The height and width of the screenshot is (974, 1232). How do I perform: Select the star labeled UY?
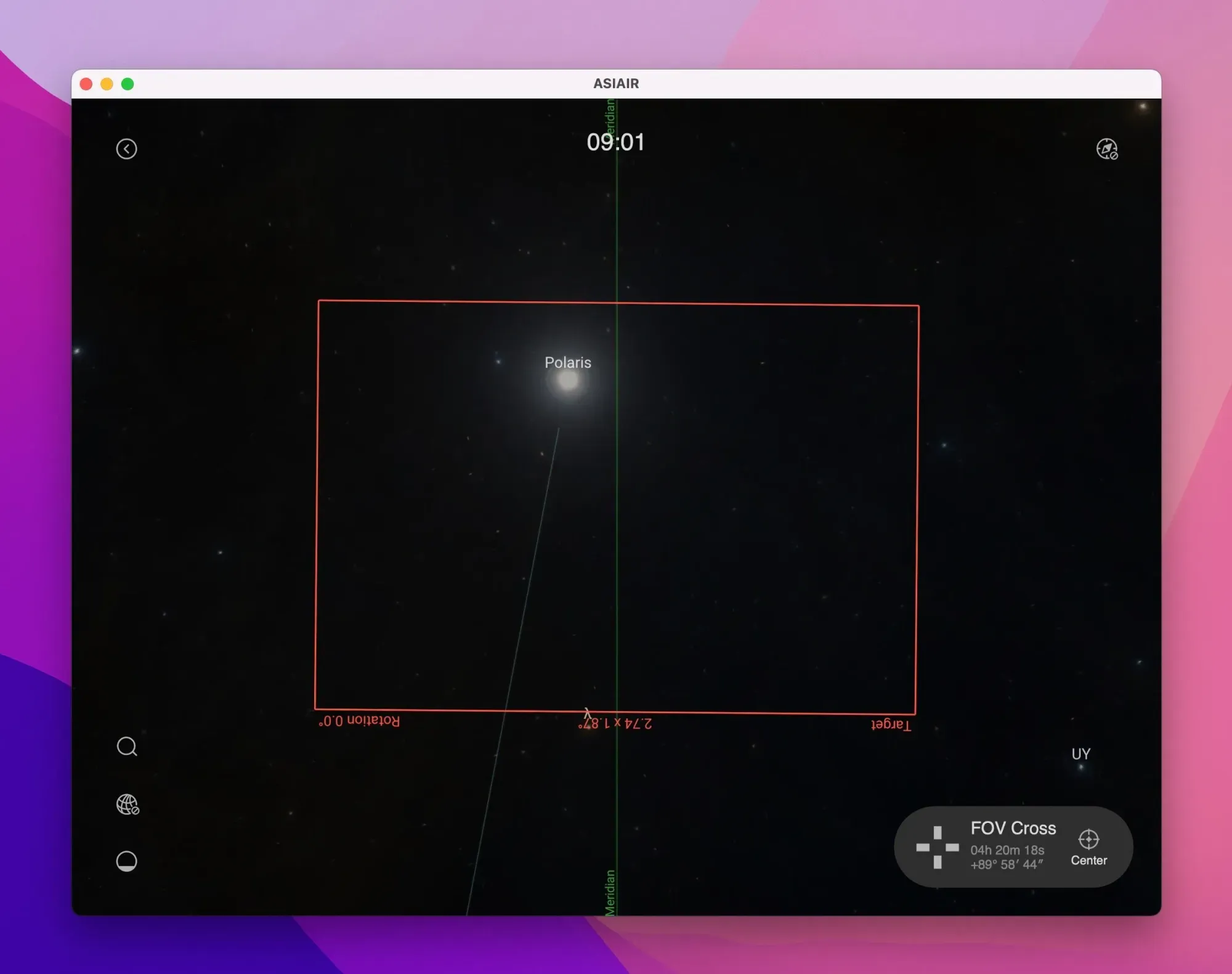(1080, 767)
